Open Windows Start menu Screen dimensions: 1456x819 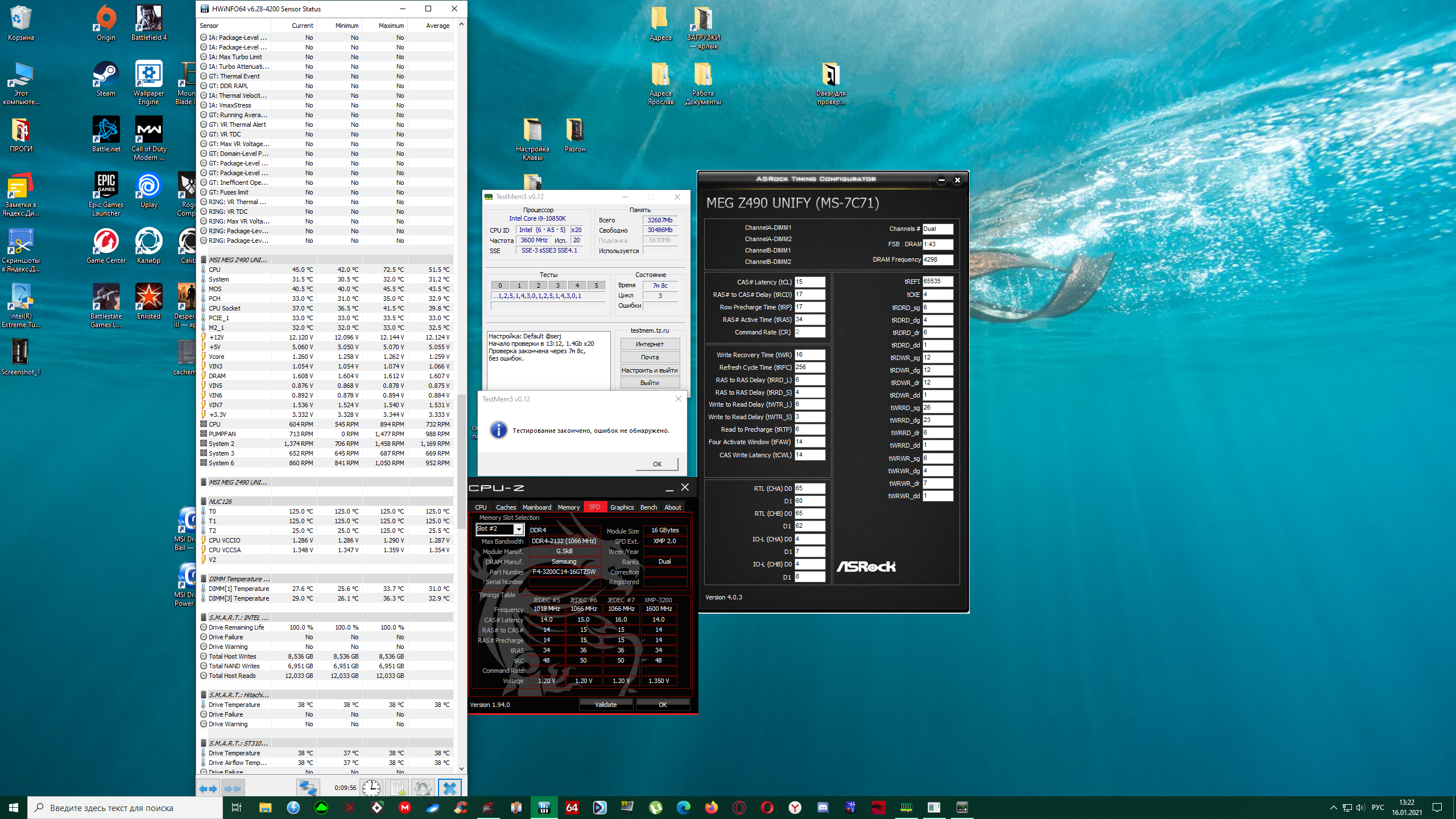point(14,808)
